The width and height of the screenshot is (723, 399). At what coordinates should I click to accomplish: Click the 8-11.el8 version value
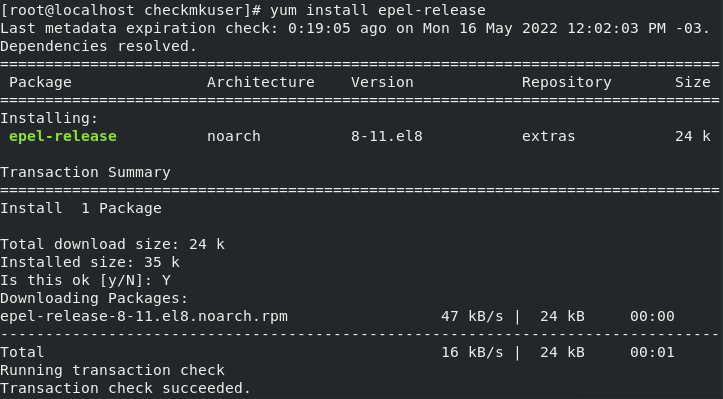point(387,137)
